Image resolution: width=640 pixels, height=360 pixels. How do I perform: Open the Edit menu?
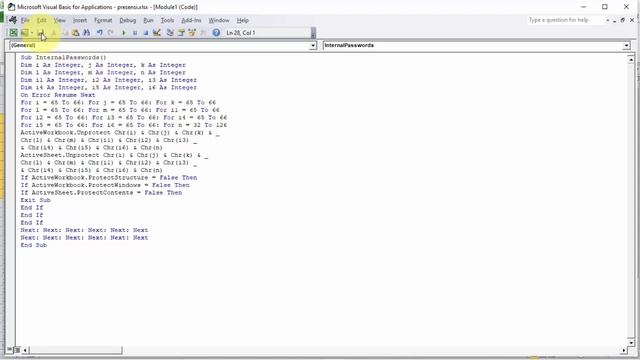point(42,20)
